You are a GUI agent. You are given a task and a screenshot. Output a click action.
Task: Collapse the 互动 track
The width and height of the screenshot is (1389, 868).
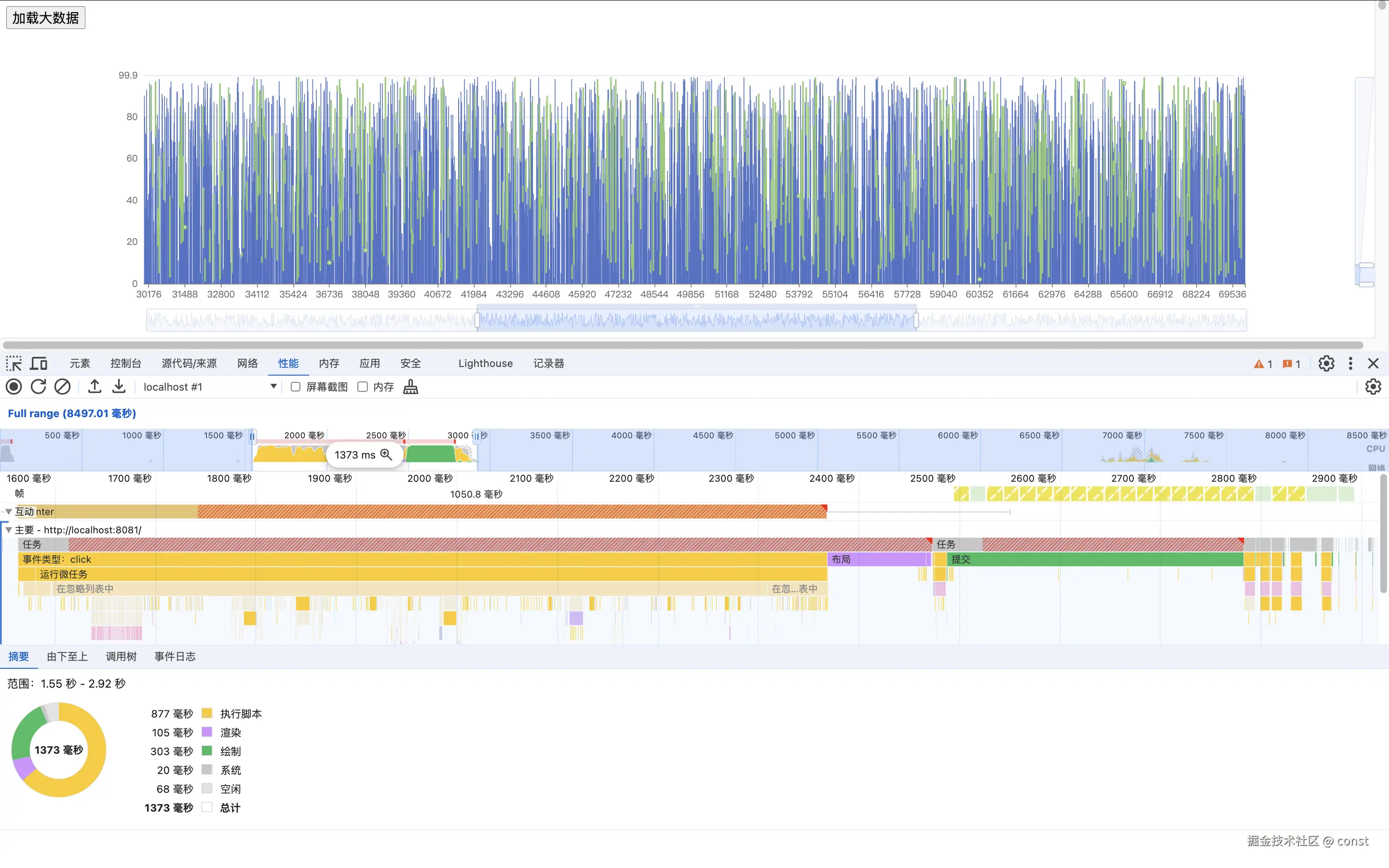[x=9, y=512]
